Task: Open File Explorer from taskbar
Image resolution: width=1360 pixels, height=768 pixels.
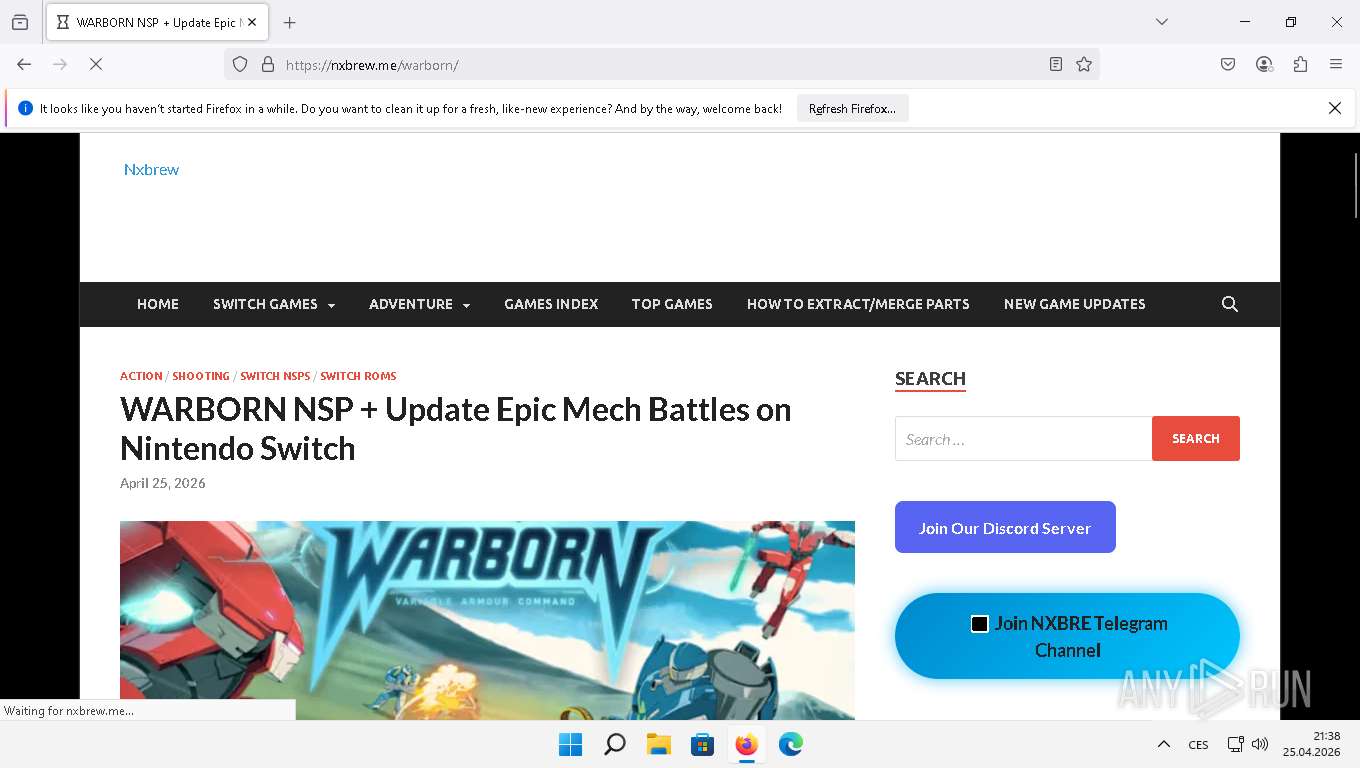Action: 658,744
